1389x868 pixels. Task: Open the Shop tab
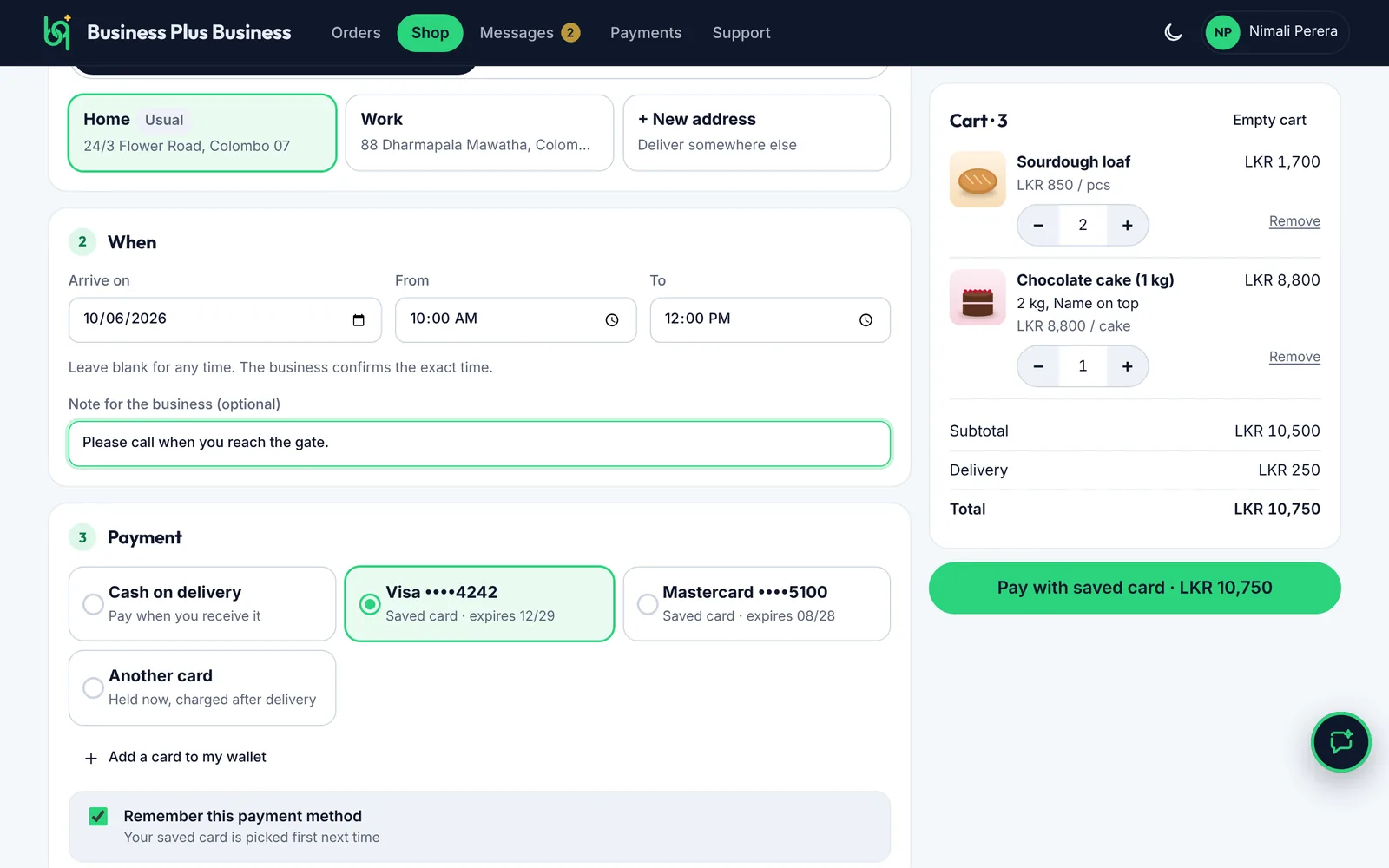pyautogui.click(x=430, y=33)
